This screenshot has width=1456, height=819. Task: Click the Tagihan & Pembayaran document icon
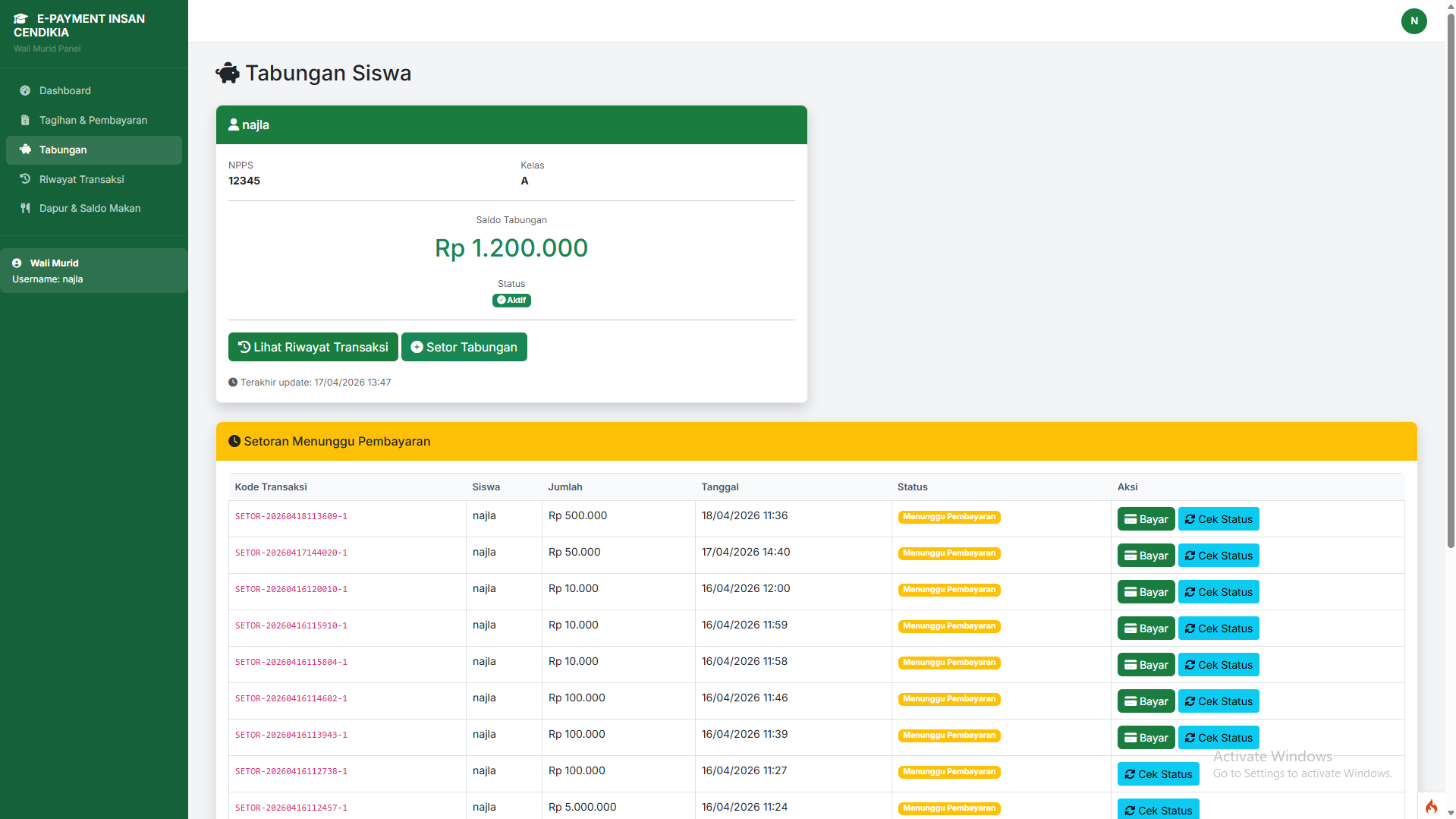point(25,120)
